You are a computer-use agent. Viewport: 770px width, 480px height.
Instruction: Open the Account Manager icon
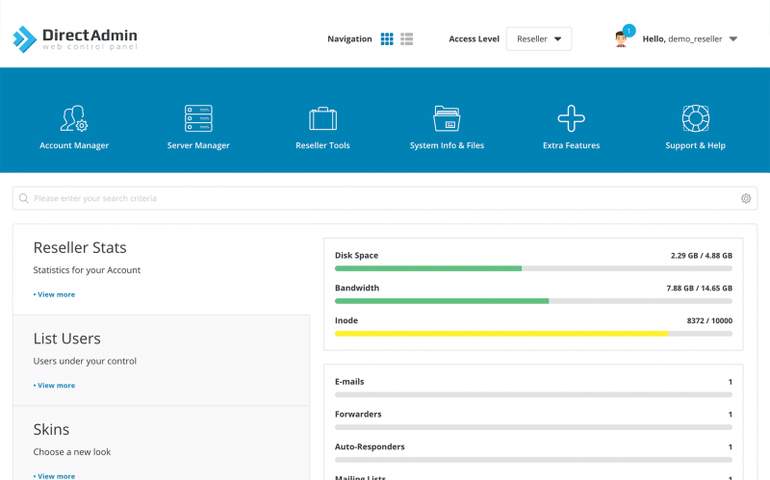point(74,118)
